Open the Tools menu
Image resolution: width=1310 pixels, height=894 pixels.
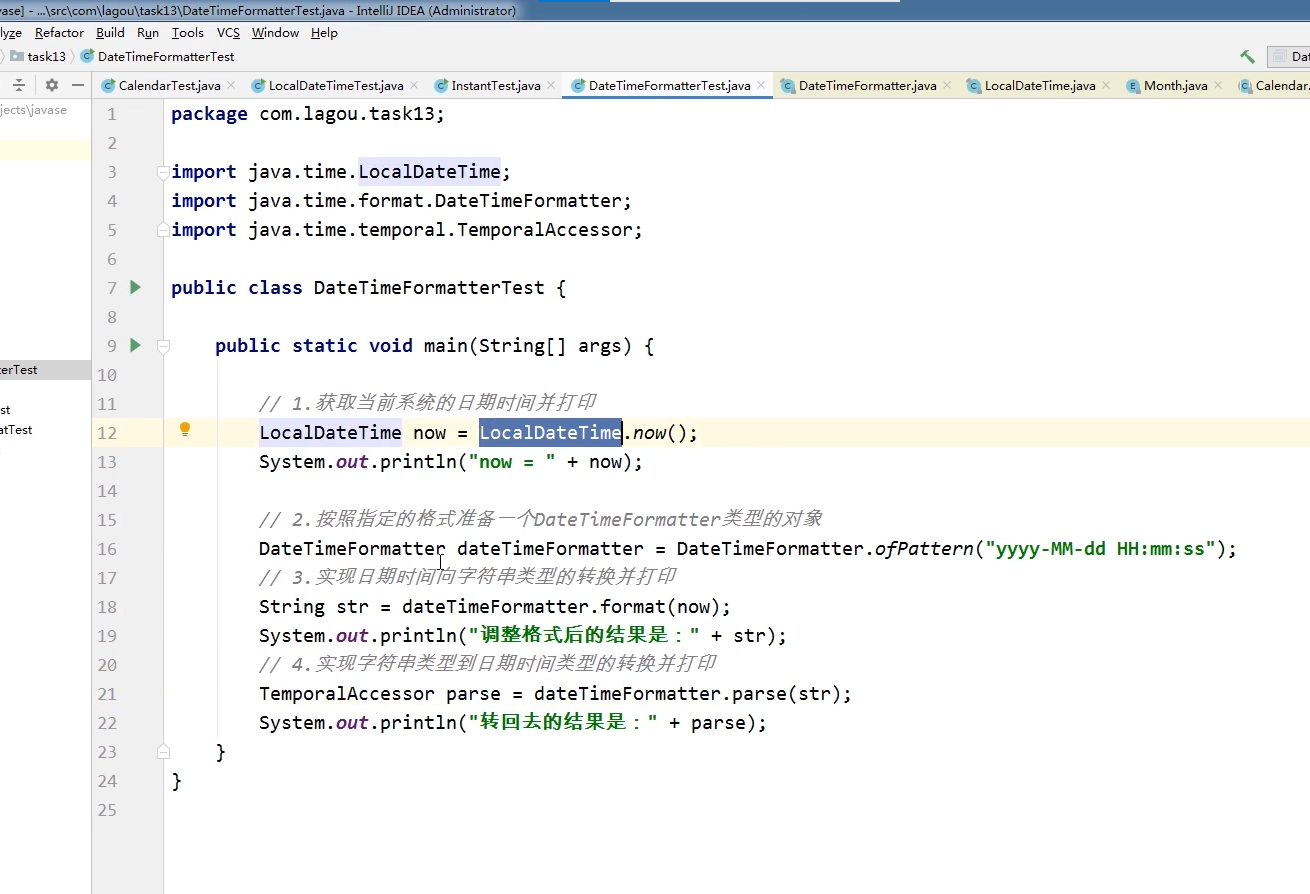click(187, 33)
